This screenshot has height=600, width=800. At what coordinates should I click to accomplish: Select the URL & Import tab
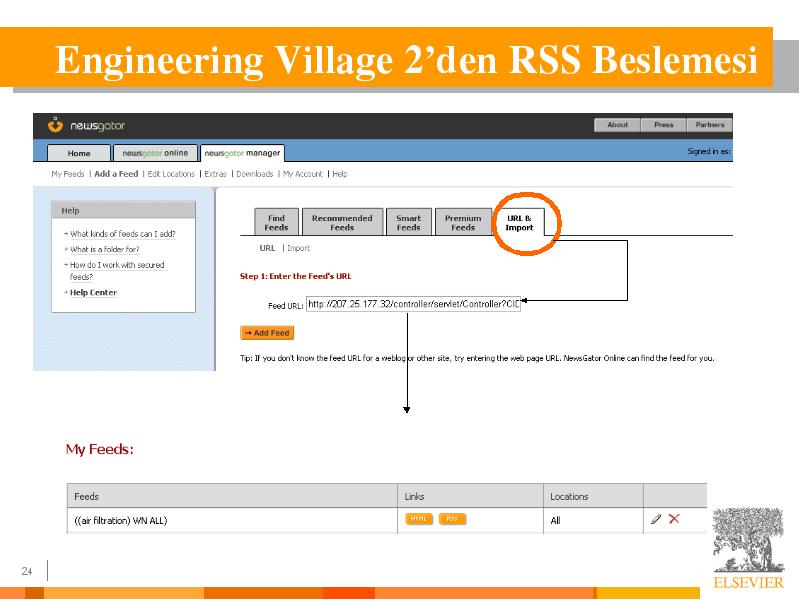[519, 223]
